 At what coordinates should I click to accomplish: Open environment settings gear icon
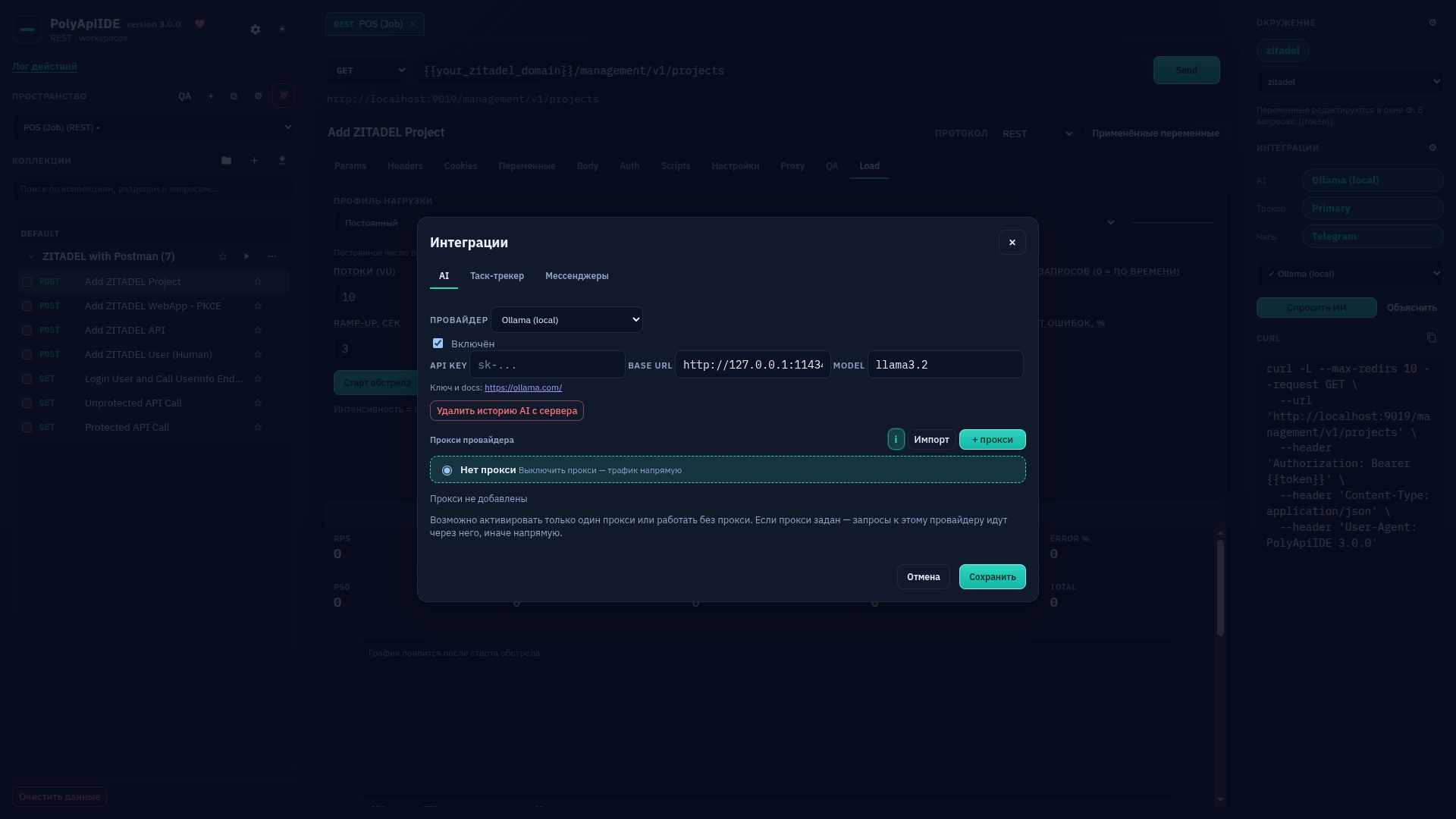click(1432, 23)
